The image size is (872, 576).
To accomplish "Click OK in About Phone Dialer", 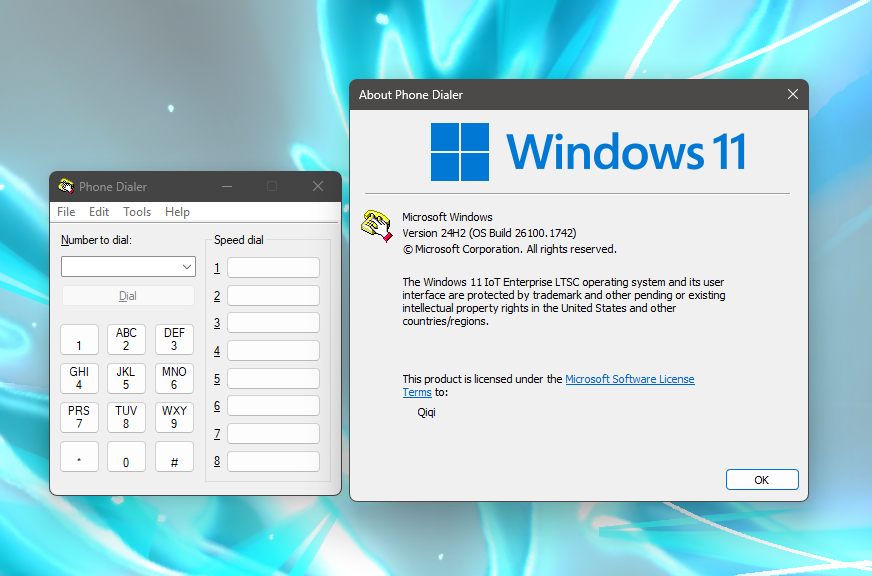I will coord(762,480).
